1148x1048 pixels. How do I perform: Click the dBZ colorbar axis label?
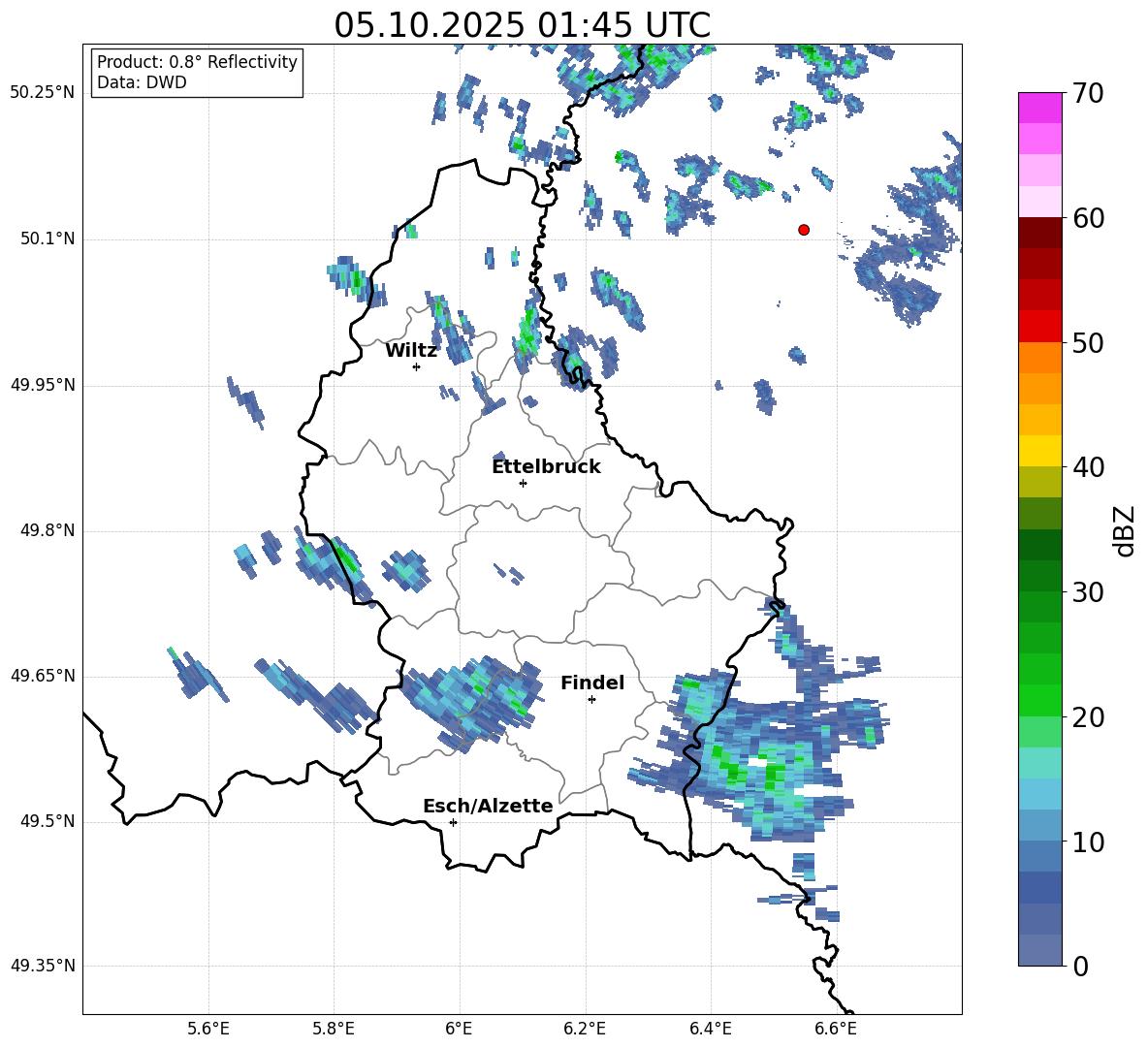point(1126,530)
